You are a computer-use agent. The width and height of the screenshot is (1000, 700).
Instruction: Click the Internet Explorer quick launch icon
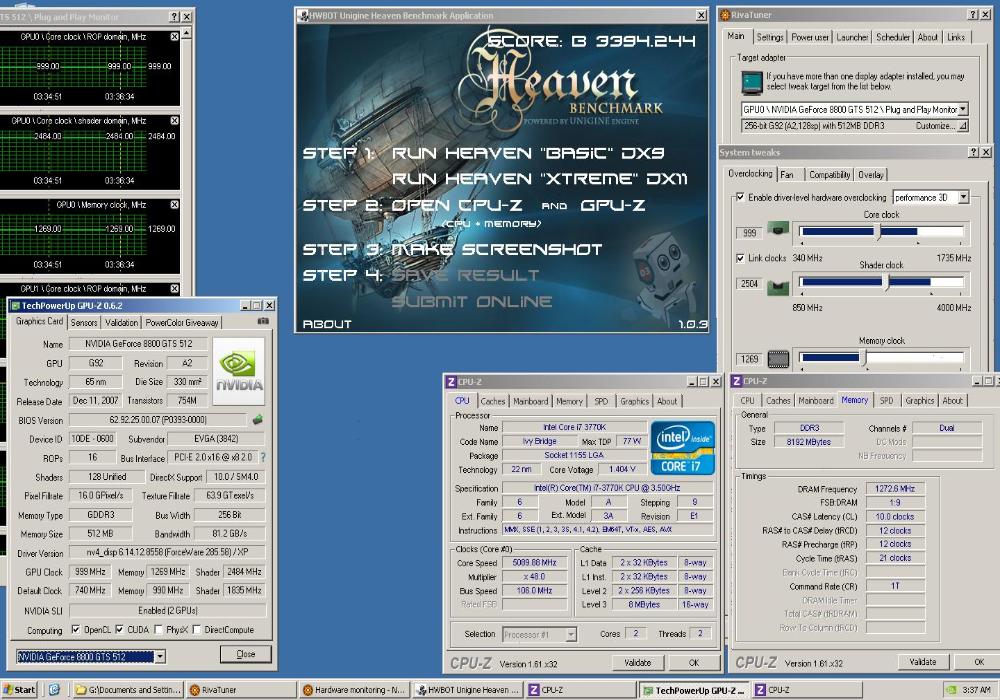54,689
